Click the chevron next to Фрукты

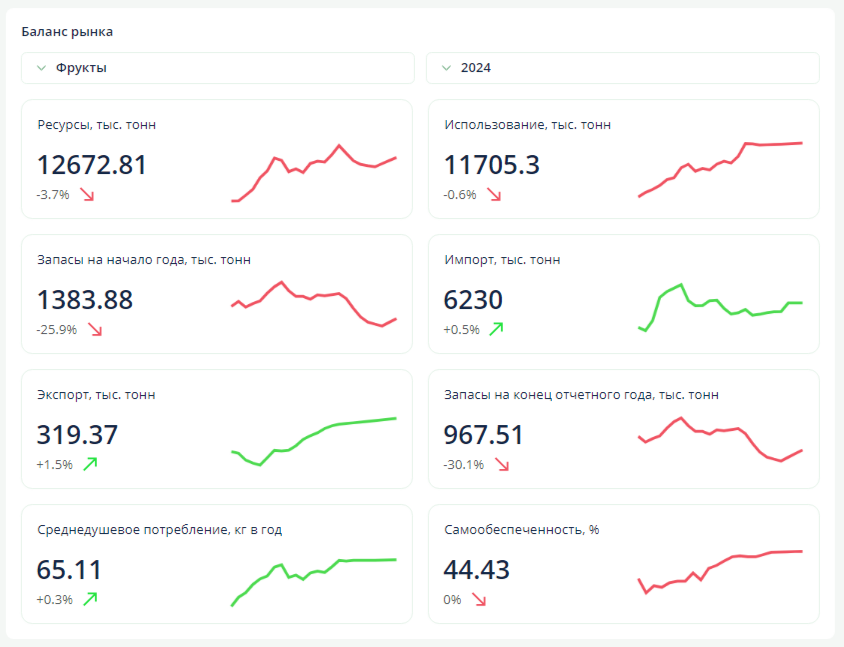[x=41, y=68]
